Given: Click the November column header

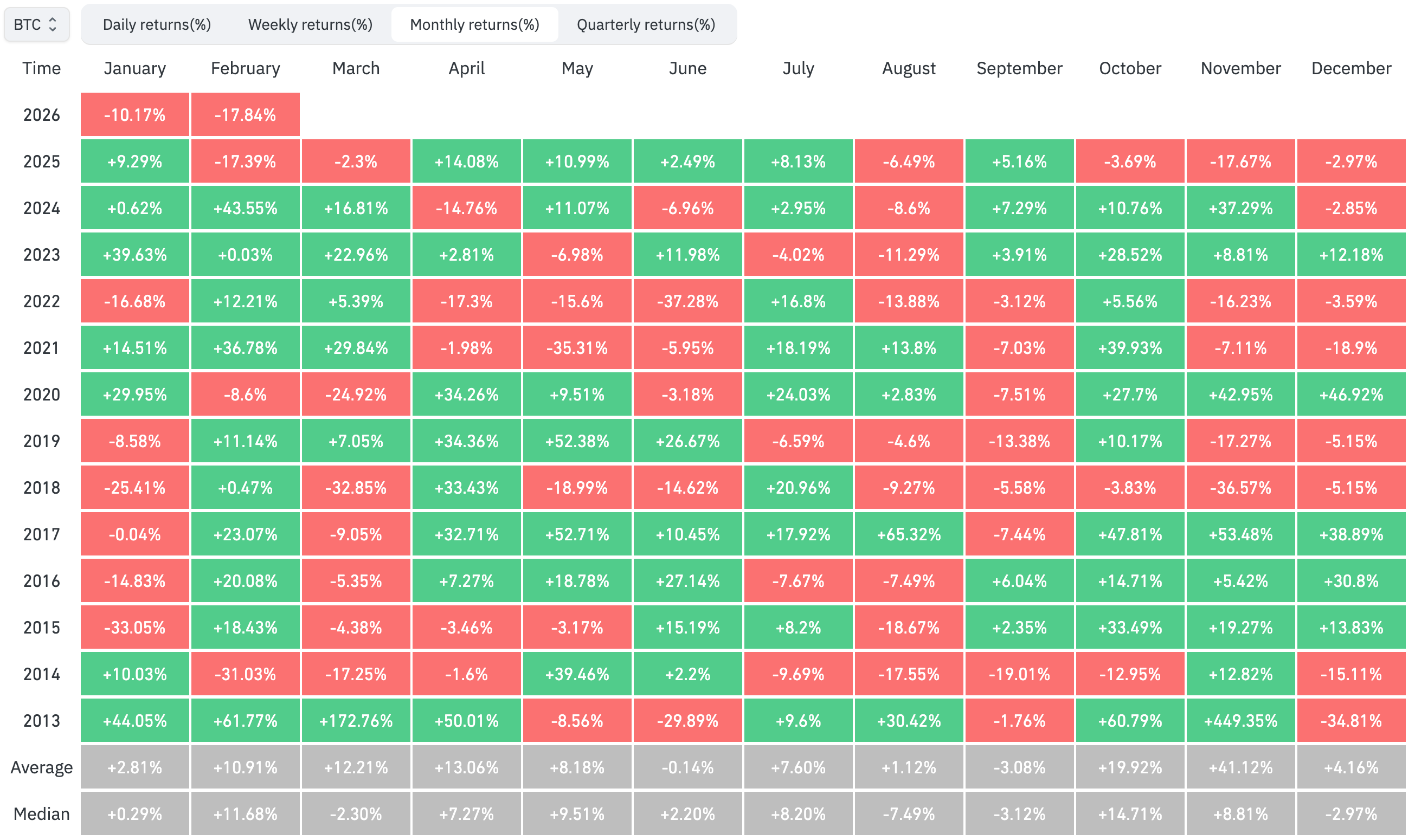Looking at the screenshot, I should coord(1240,68).
